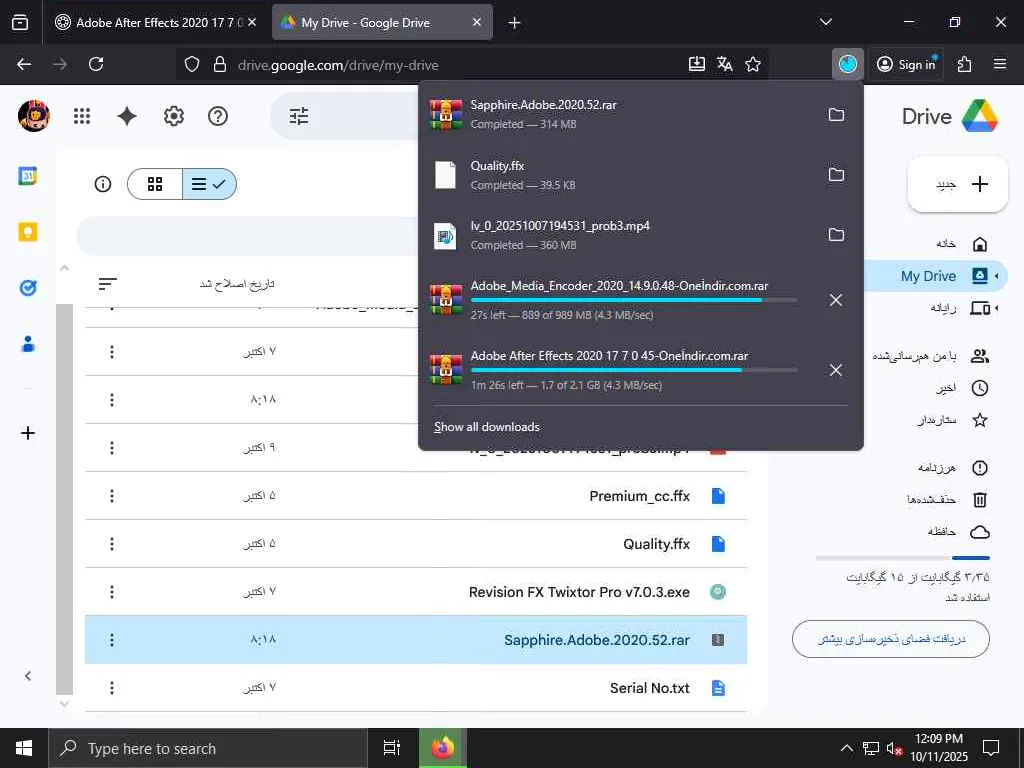Open more actions for Revision FX Twixtor
The height and width of the screenshot is (768, 1024).
[x=112, y=592]
